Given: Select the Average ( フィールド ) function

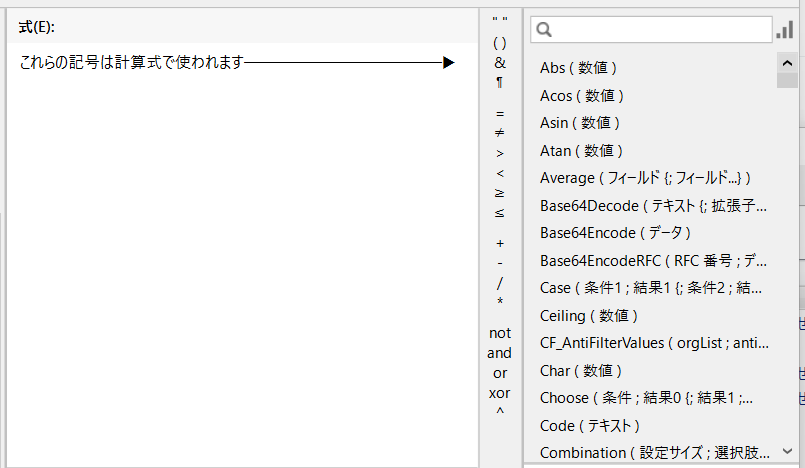Looking at the screenshot, I should pyautogui.click(x=645, y=178).
